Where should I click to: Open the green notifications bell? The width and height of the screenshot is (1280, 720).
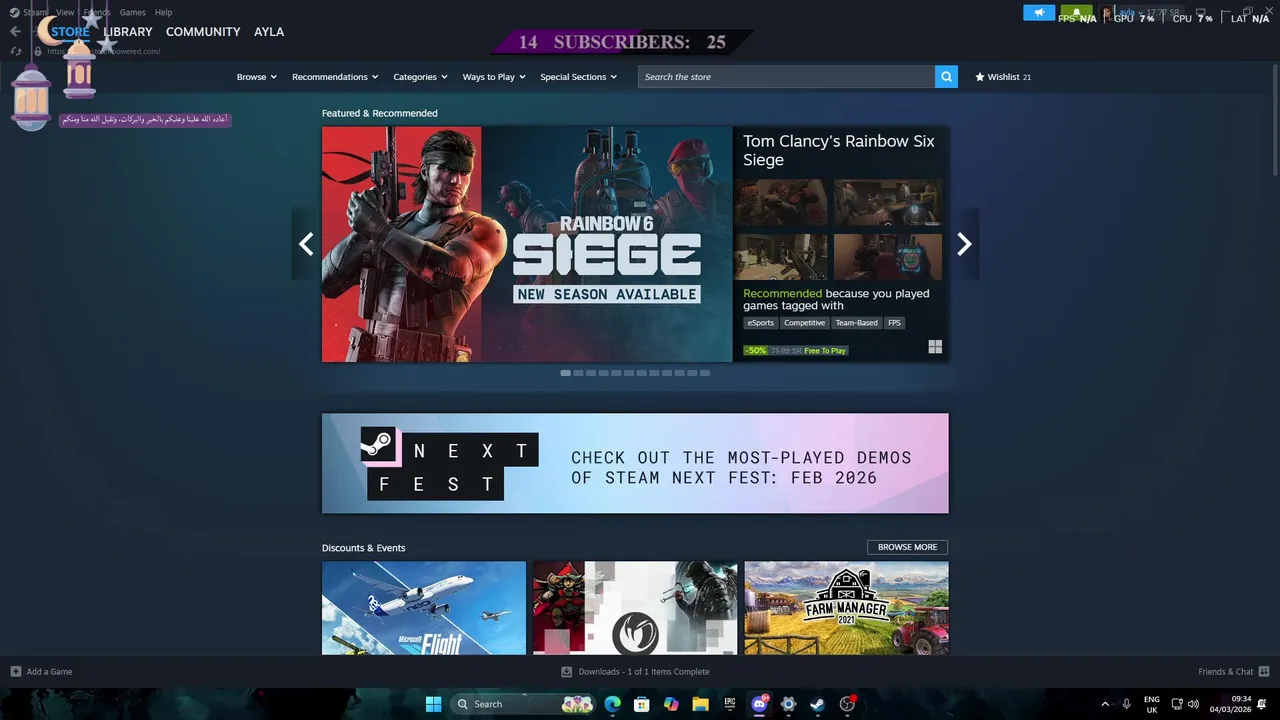click(x=1076, y=13)
